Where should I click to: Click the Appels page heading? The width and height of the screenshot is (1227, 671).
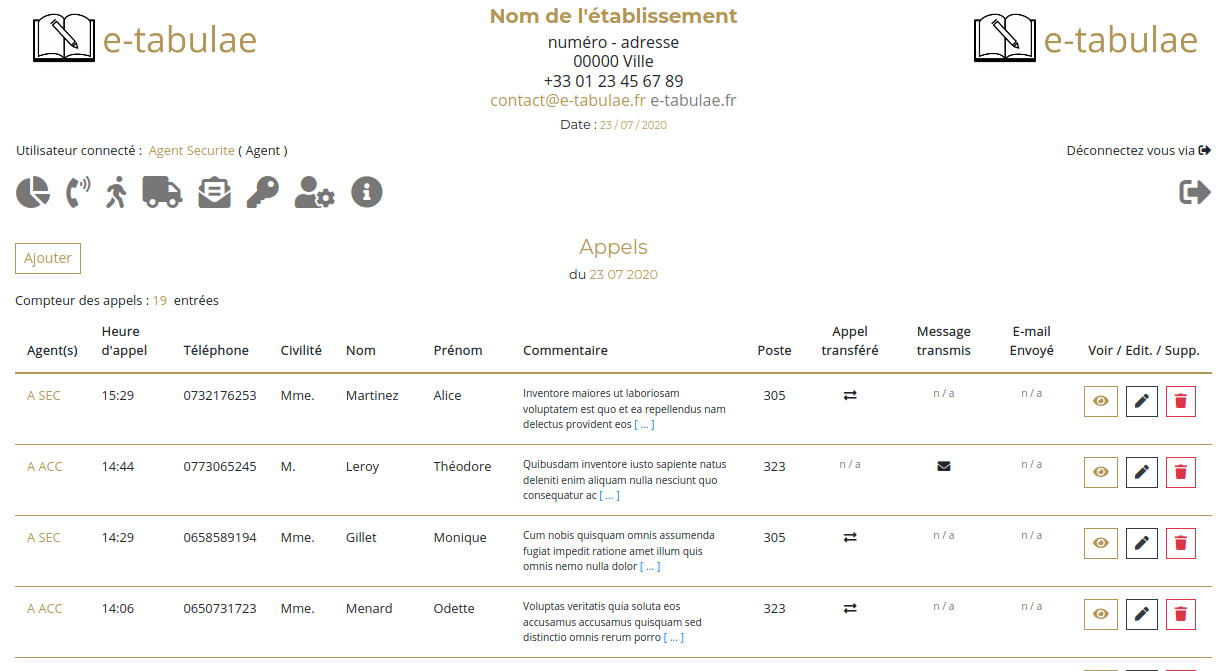pyautogui.click(x=613, y=247)
